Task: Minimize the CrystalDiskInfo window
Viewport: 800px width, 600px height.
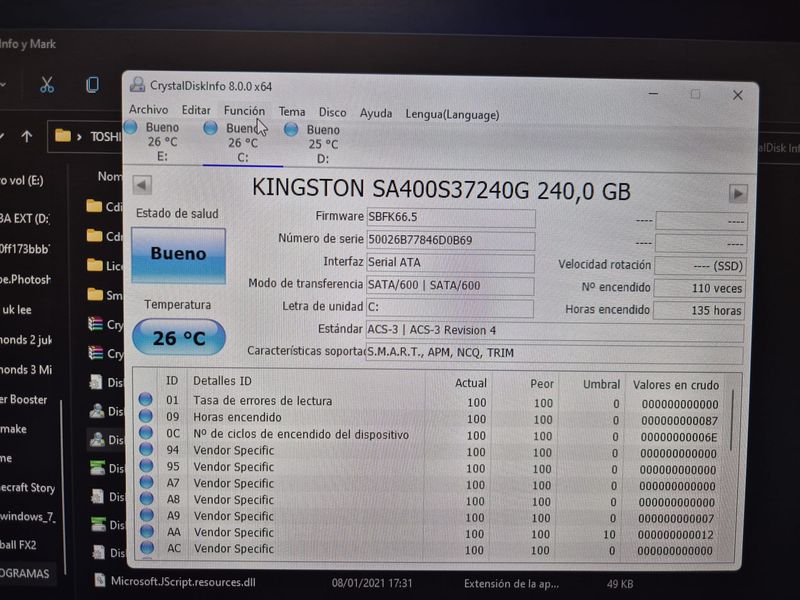Action: tap(653, 94)
